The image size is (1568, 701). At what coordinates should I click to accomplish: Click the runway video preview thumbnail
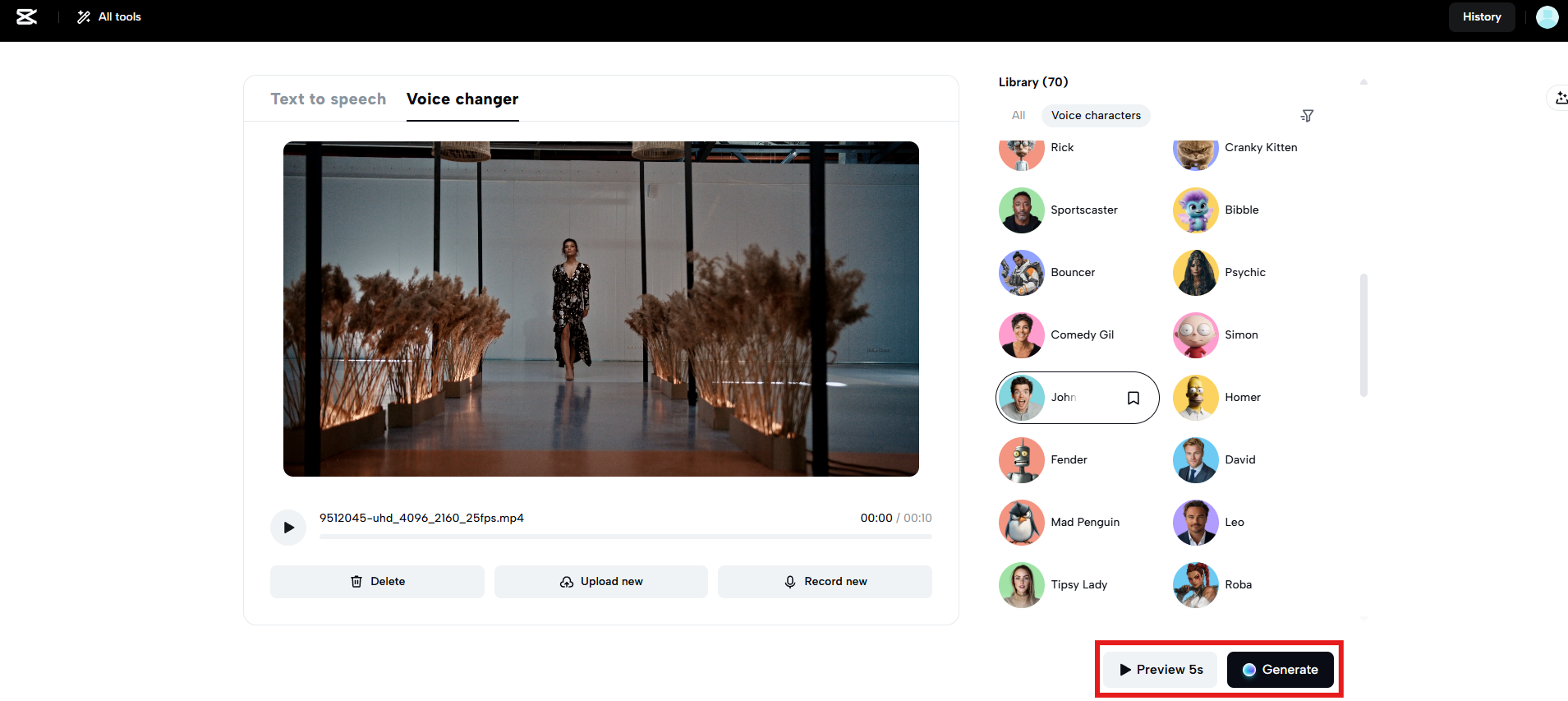click(601, 309)
